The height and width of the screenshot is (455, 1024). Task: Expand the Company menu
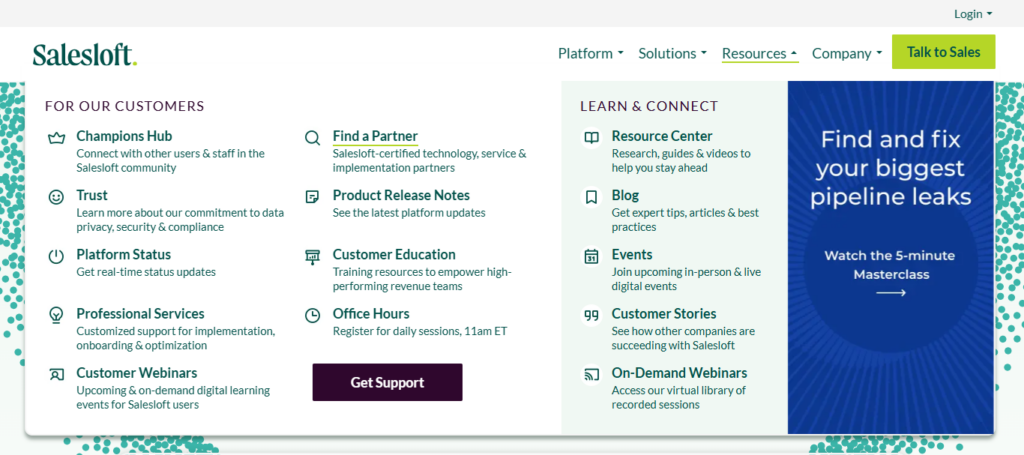click(x=847, y=53)
